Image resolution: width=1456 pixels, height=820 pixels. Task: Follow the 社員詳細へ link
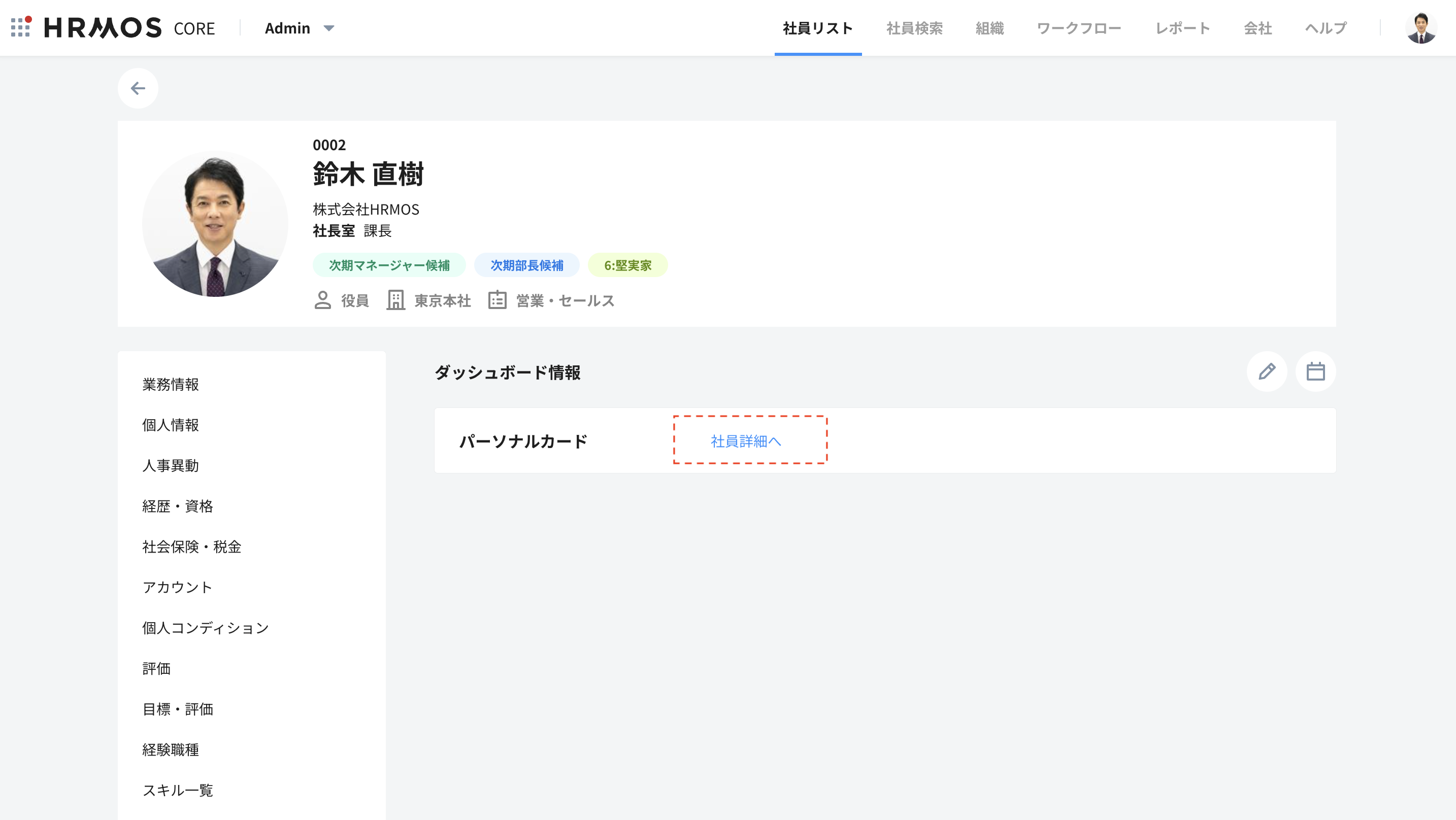point(744,441)
